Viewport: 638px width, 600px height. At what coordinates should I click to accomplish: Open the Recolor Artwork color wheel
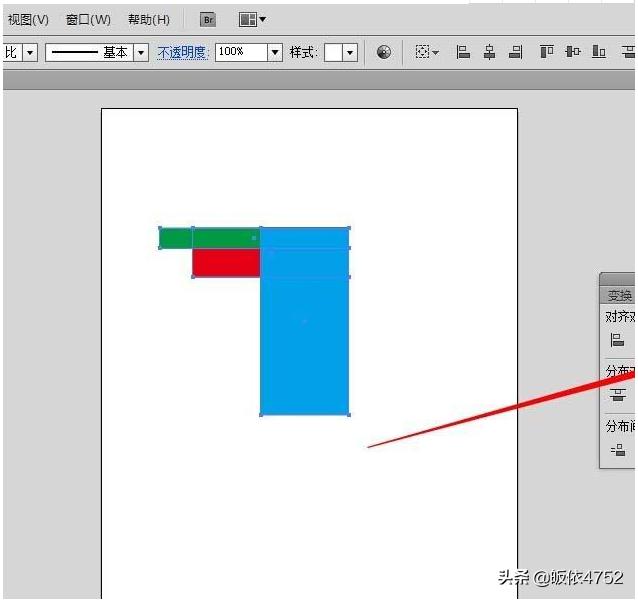click(384, 52)
